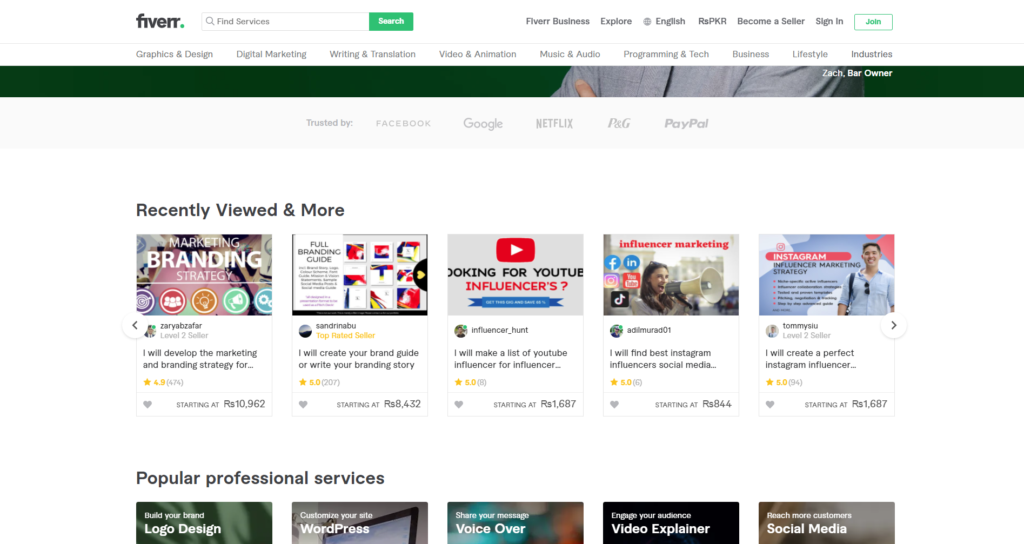Open tommysiu seller avatar
The width and height of the screenshot is (1024, 544).
(772, 331)
